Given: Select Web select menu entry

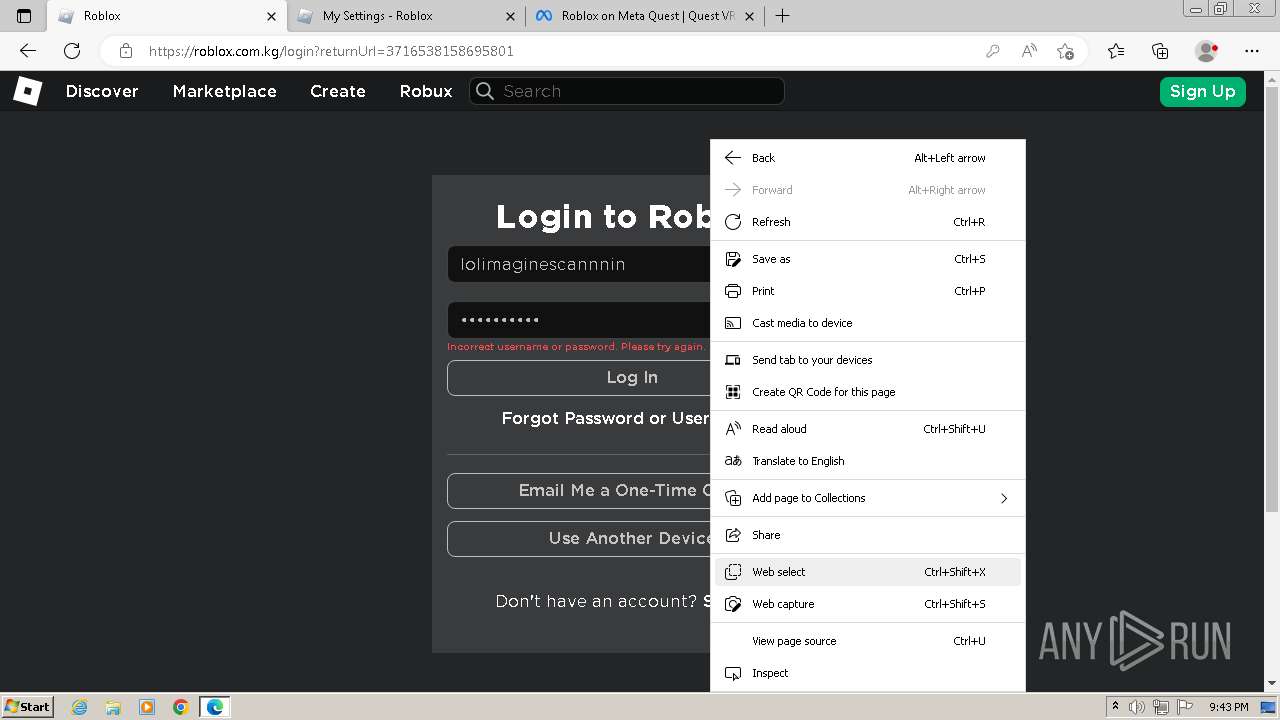Looking at the screenshot, I should coord(868,572).
